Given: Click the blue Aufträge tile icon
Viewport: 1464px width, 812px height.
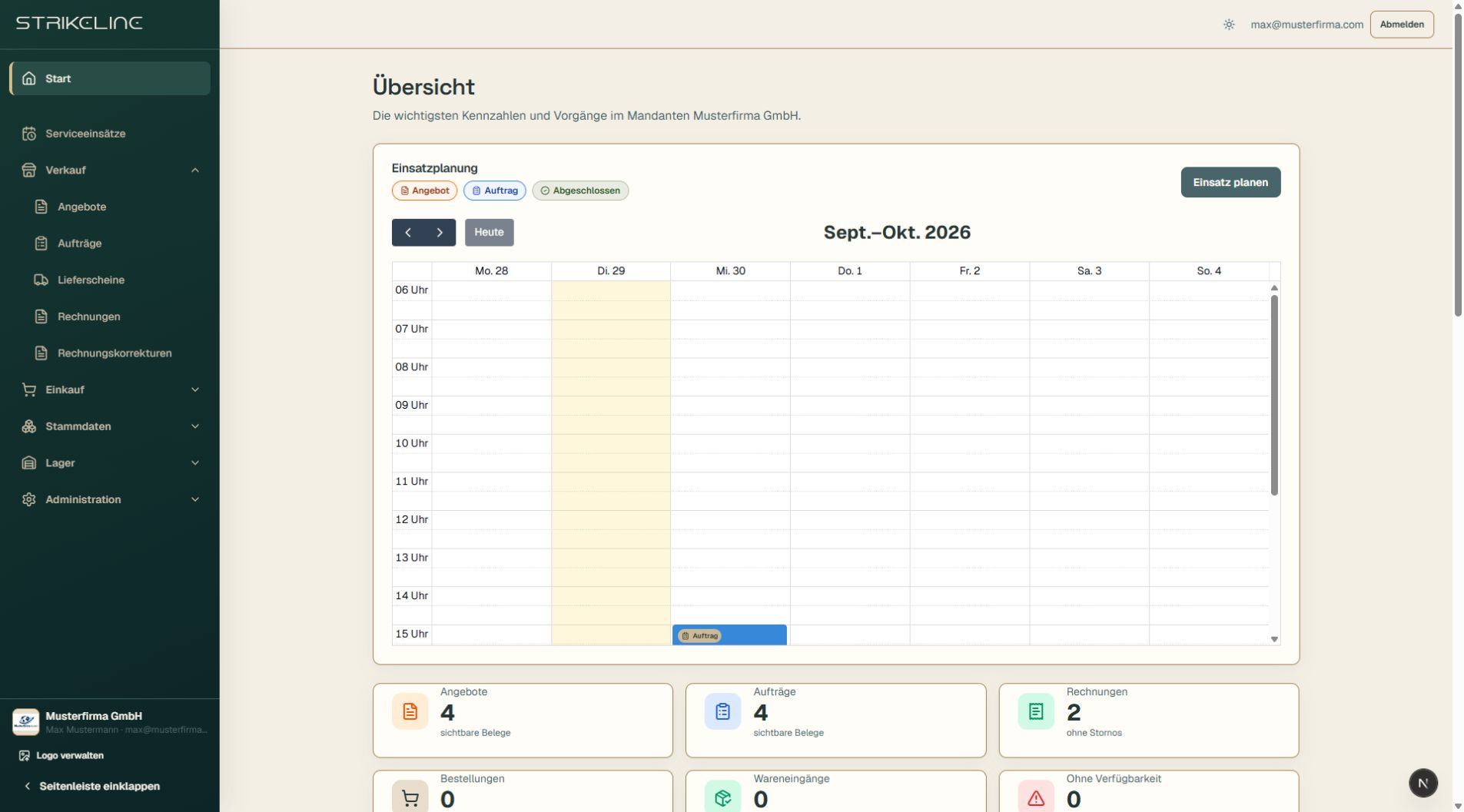Looking at the screenshot, I should (x=722, y=711).
